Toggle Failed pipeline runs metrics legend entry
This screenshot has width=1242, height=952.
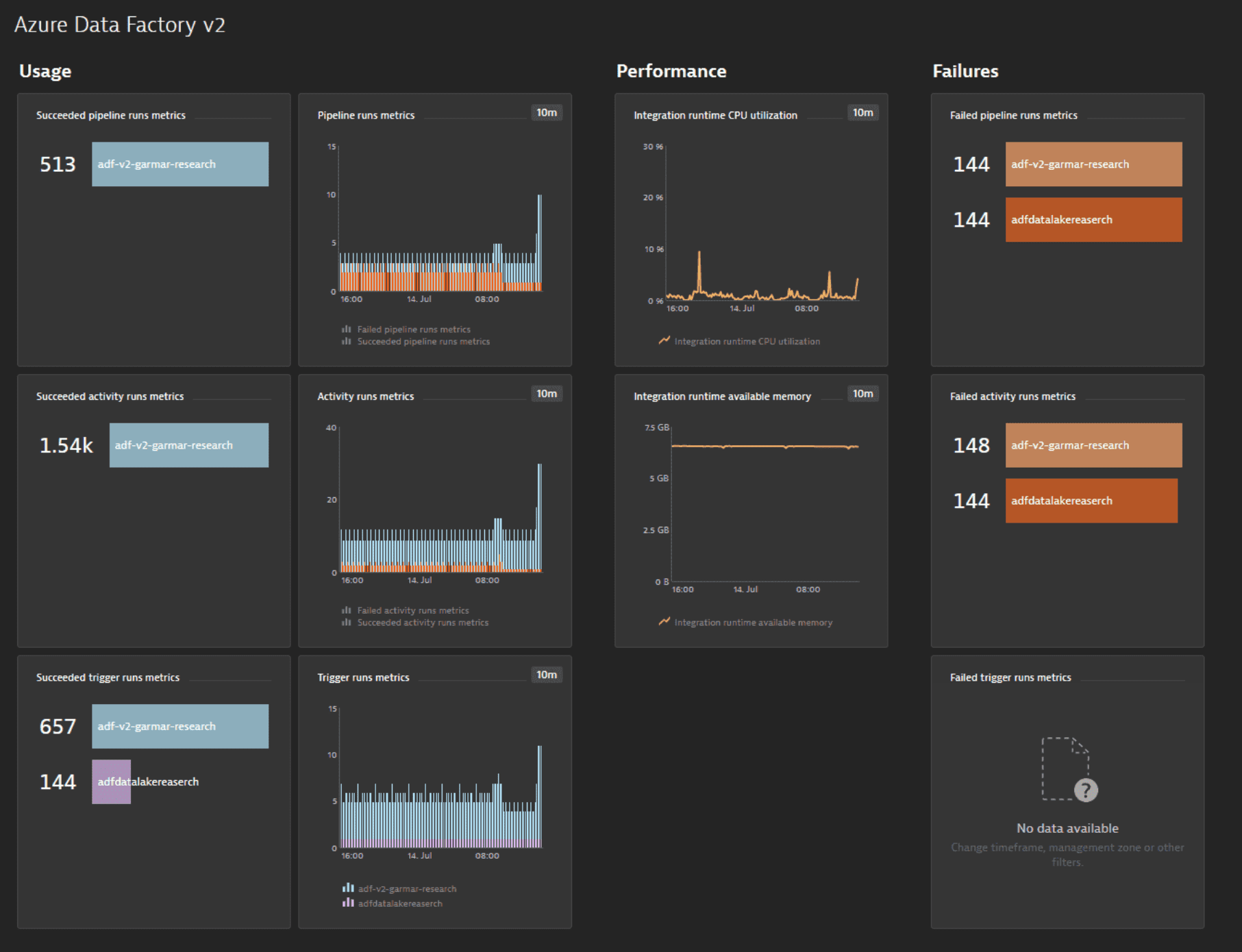[414, 329]
